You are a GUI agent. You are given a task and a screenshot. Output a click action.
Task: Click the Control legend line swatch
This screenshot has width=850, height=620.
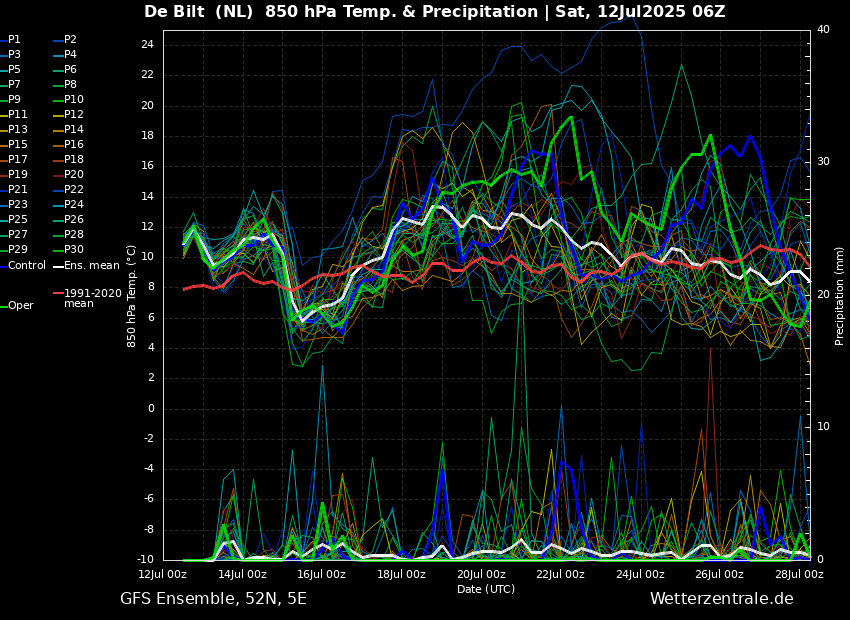[3, 266]
